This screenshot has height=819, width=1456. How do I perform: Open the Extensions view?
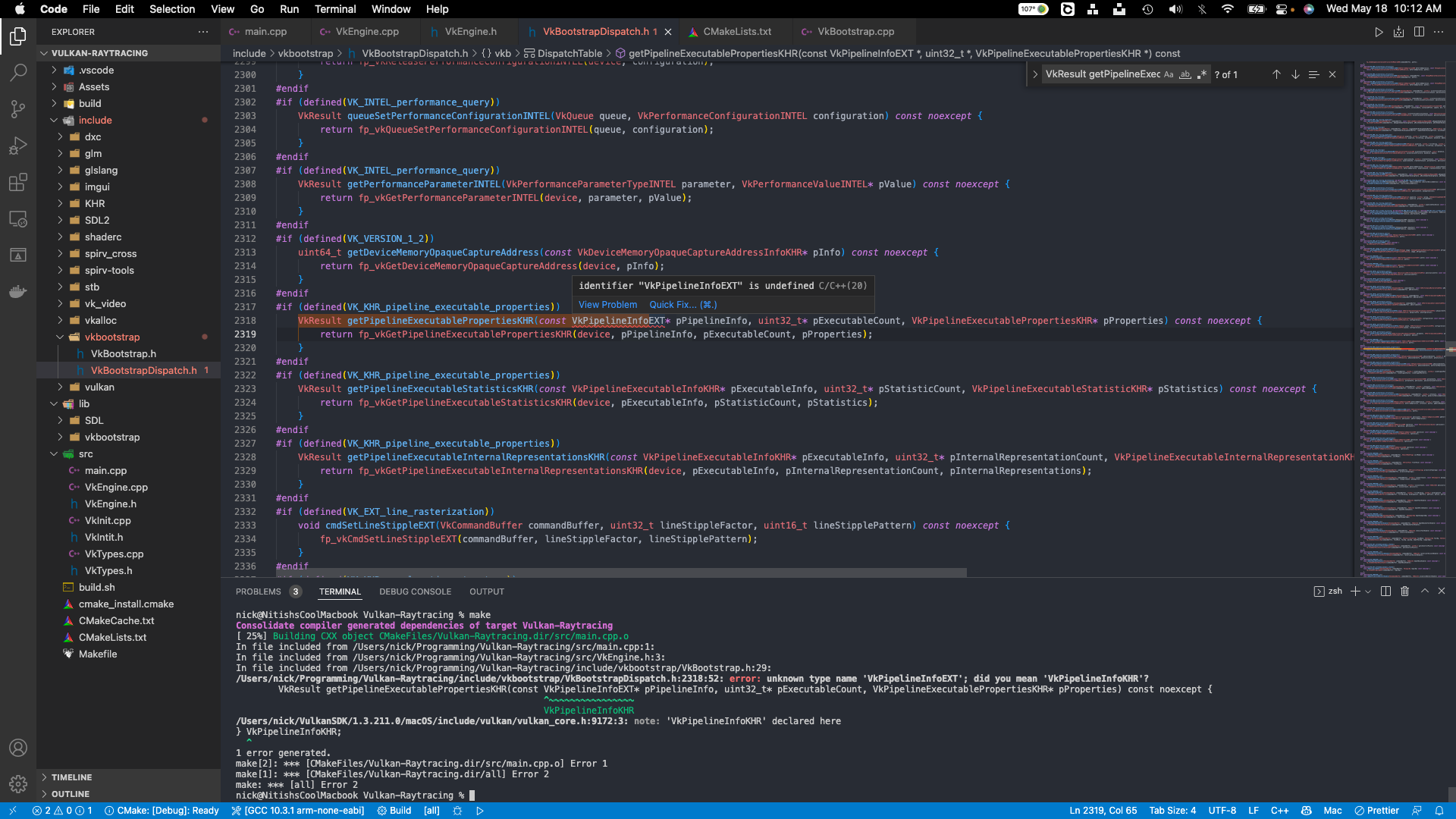[x=18, y=182]
